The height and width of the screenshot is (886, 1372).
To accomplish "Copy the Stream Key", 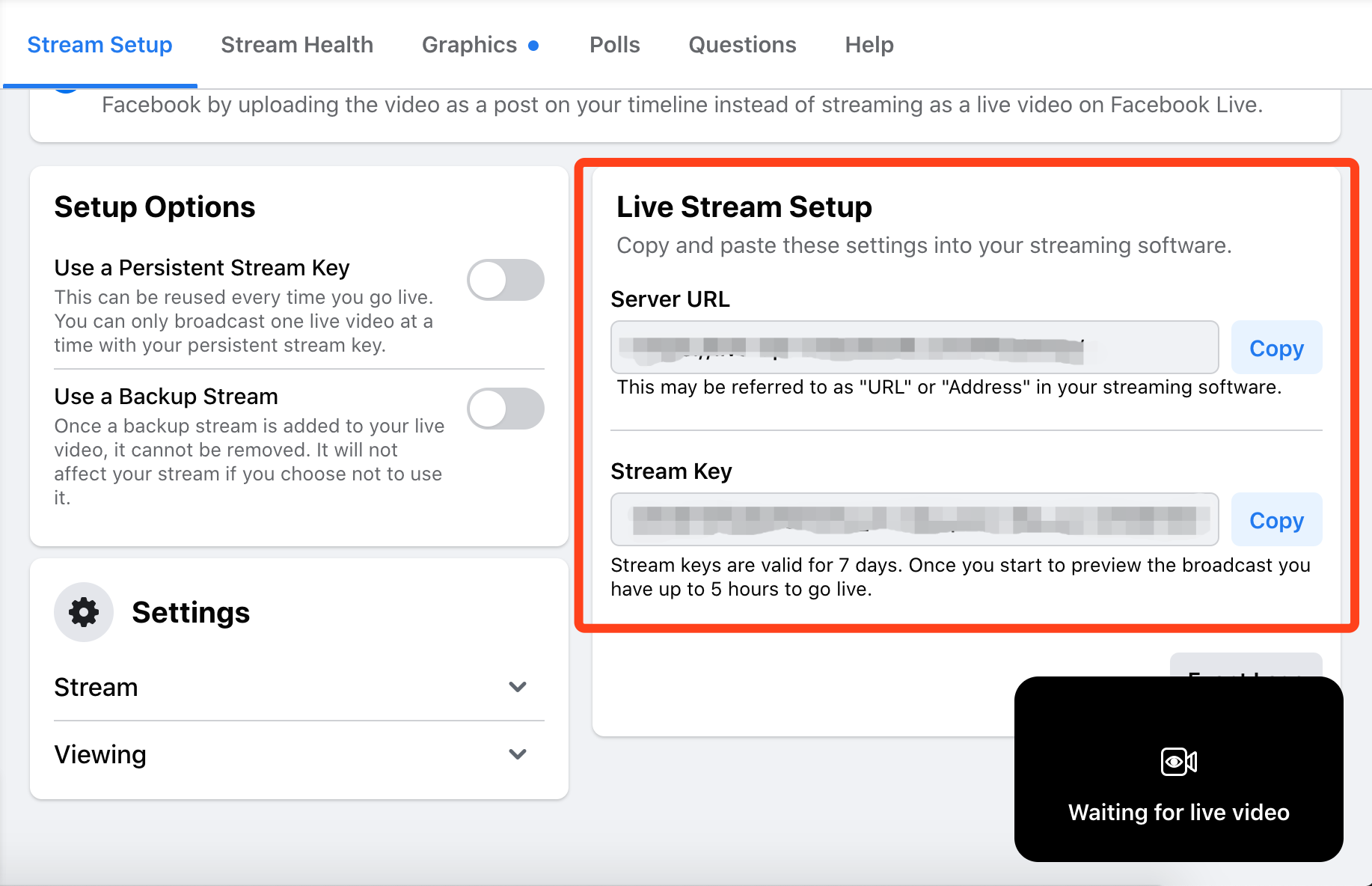I will click(x=1276, y=520).
